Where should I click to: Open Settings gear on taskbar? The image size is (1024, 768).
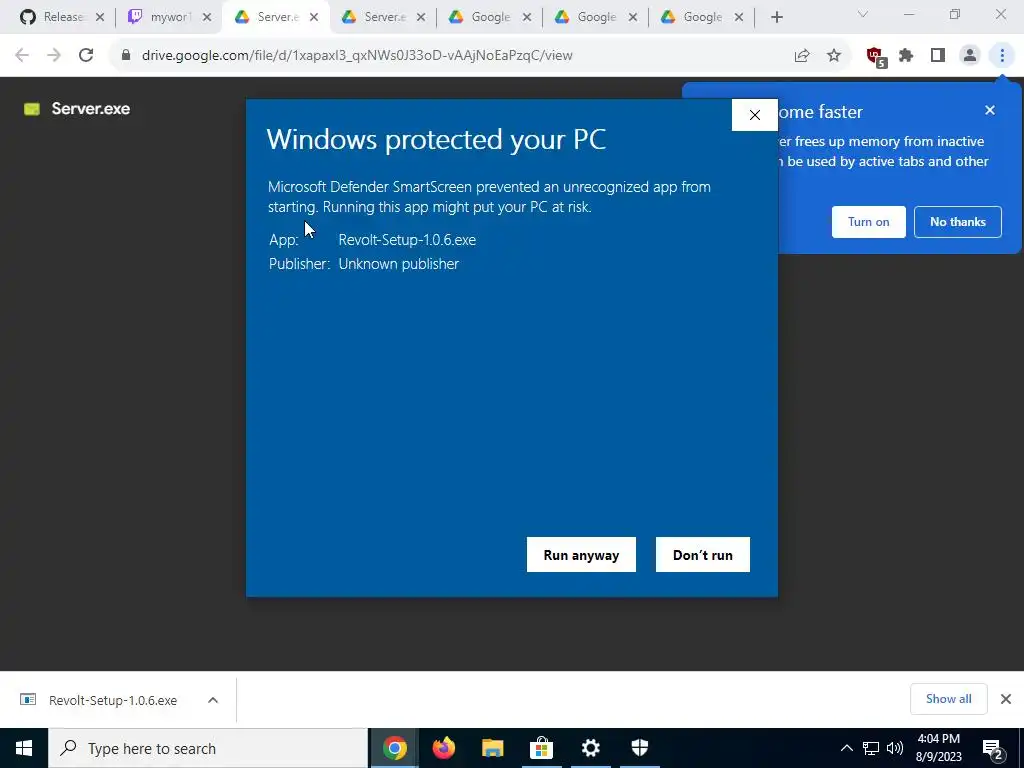[x=590, y=748]
